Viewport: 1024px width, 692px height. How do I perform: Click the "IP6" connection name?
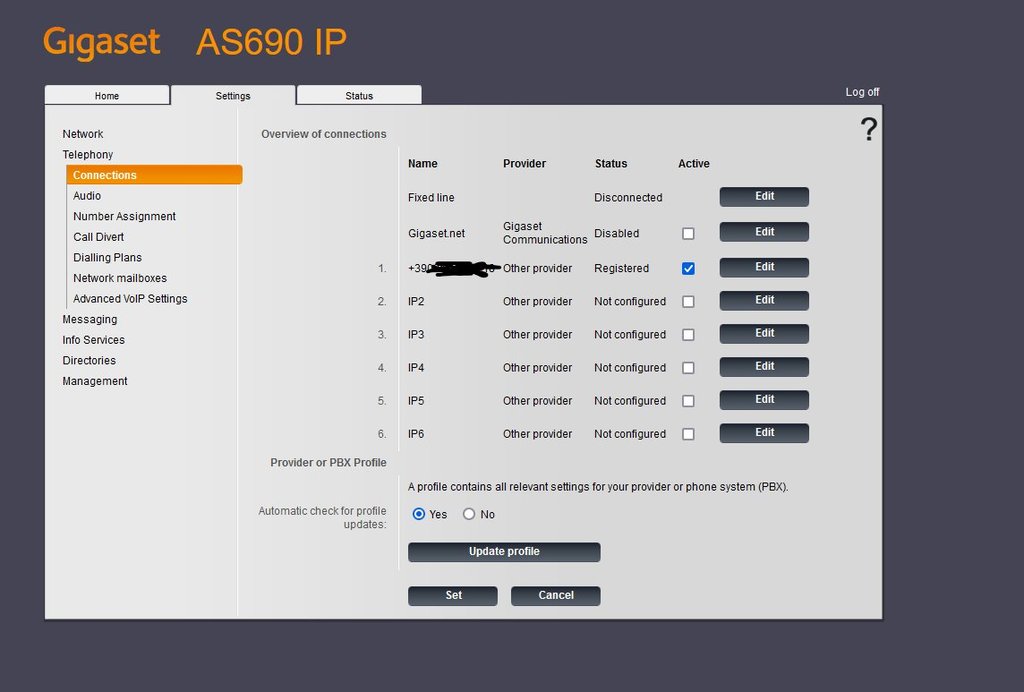(416, 434)
